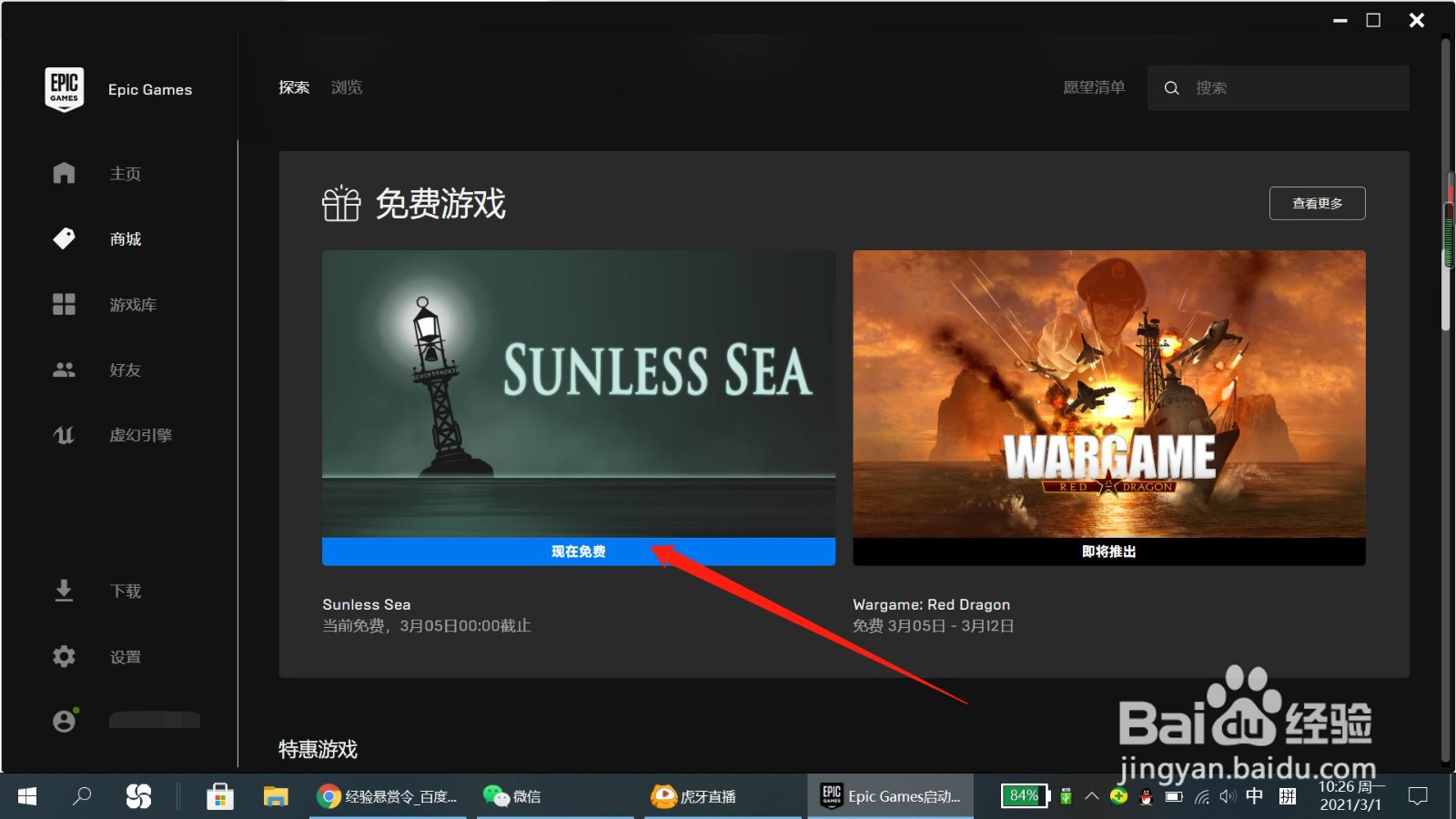Open the 主页 home icon in sidebar
This screenshot has width=1456, height=819.
64,173
